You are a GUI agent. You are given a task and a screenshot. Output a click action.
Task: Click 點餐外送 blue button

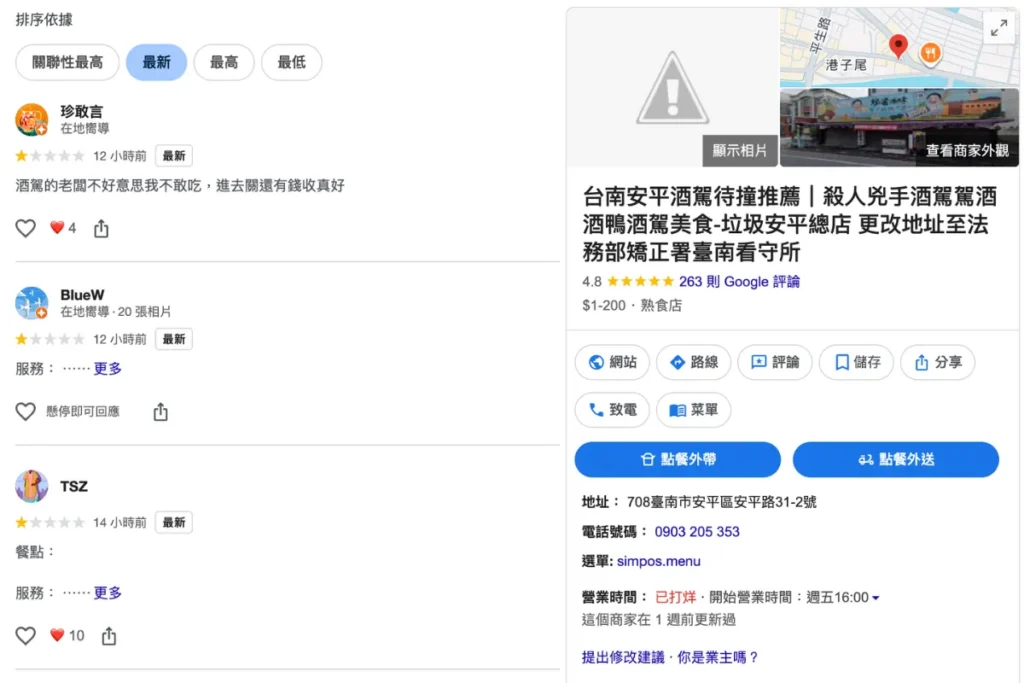896,459
